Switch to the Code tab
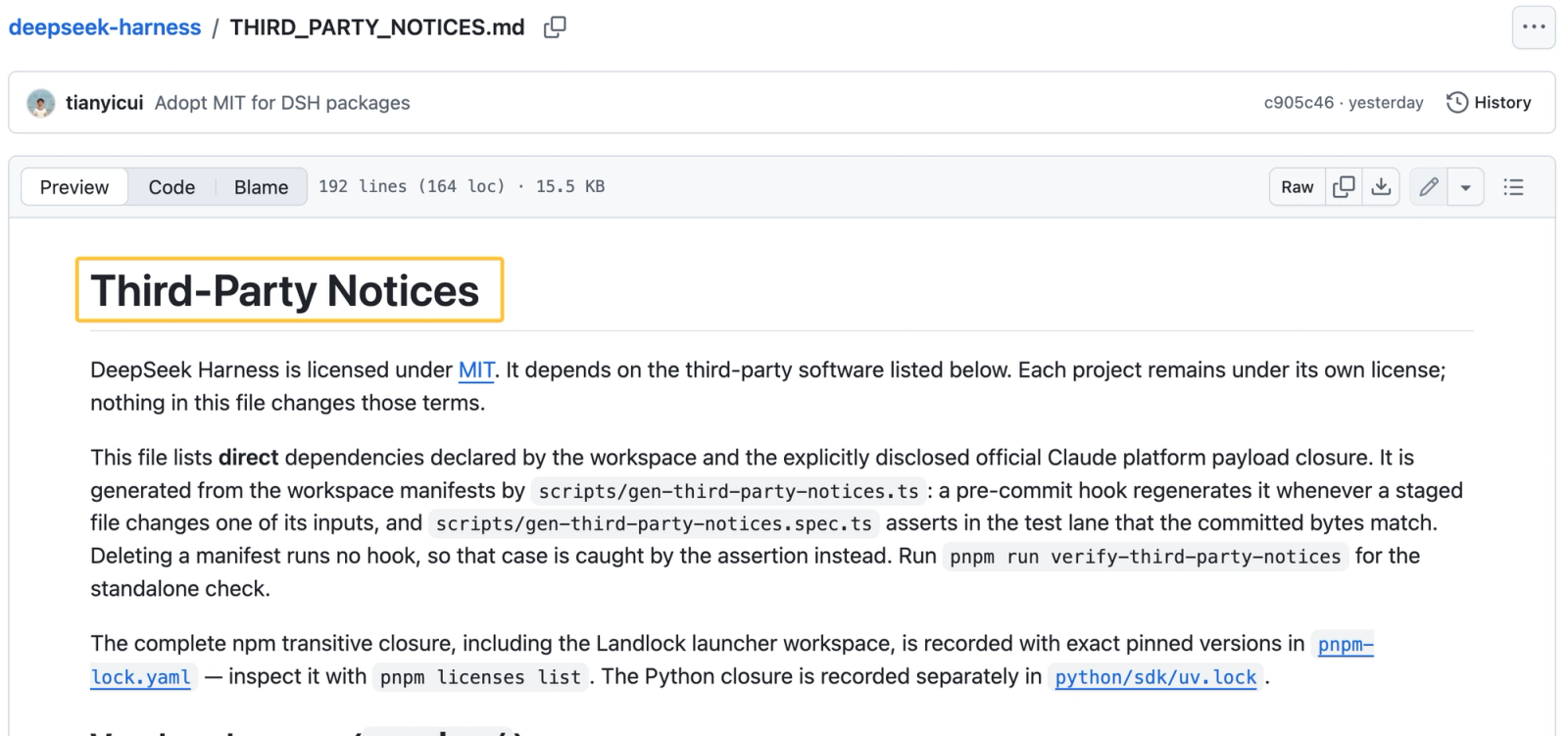 pyautogui.click(x=171, y=187)
